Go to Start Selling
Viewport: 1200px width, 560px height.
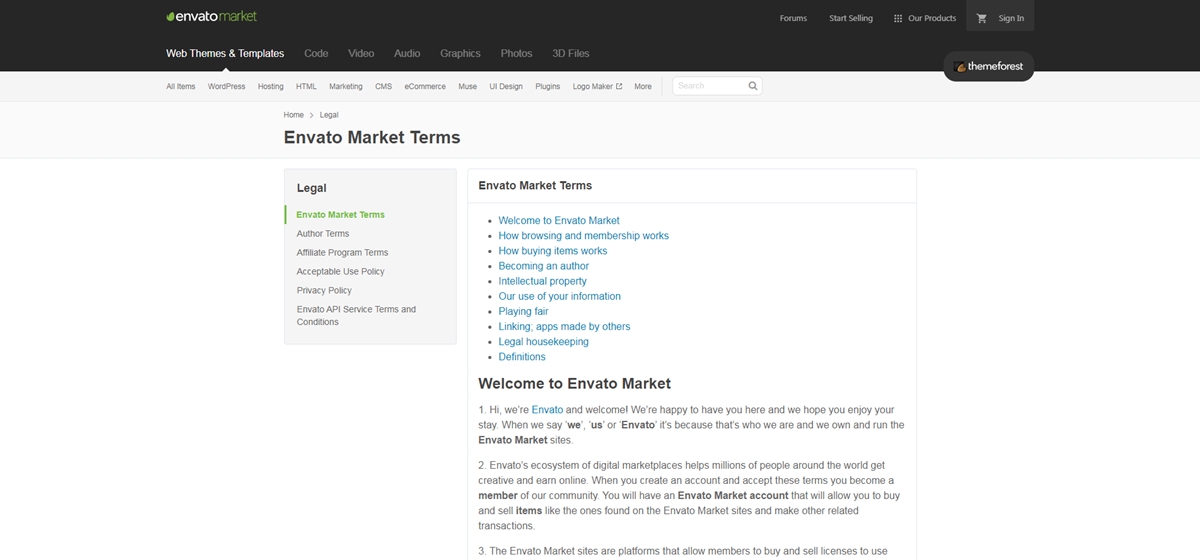coord(851,18)
